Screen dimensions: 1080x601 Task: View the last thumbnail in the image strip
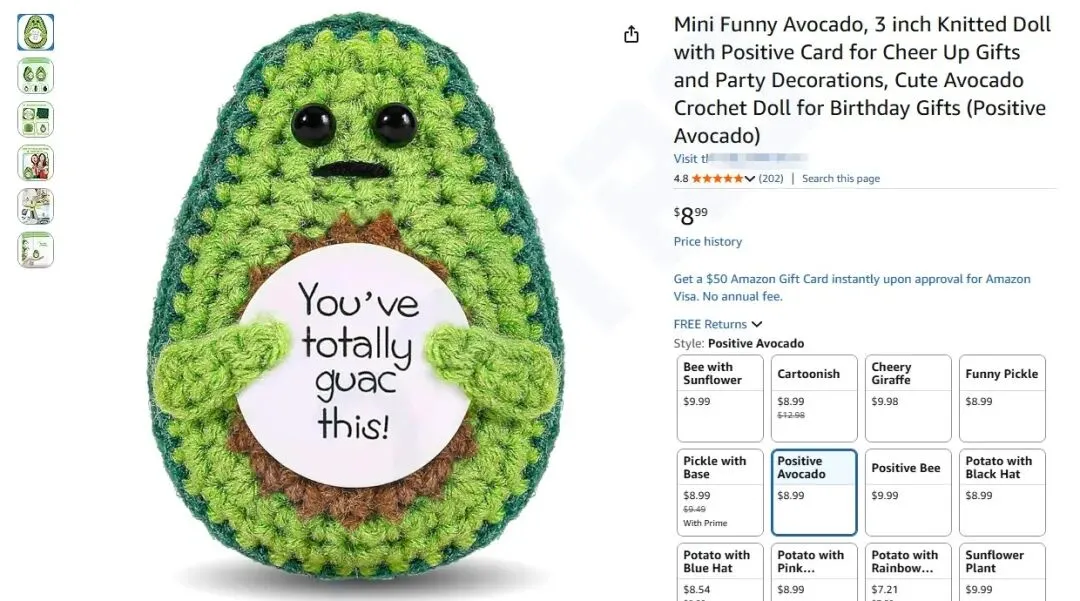[x=36, y=250]
